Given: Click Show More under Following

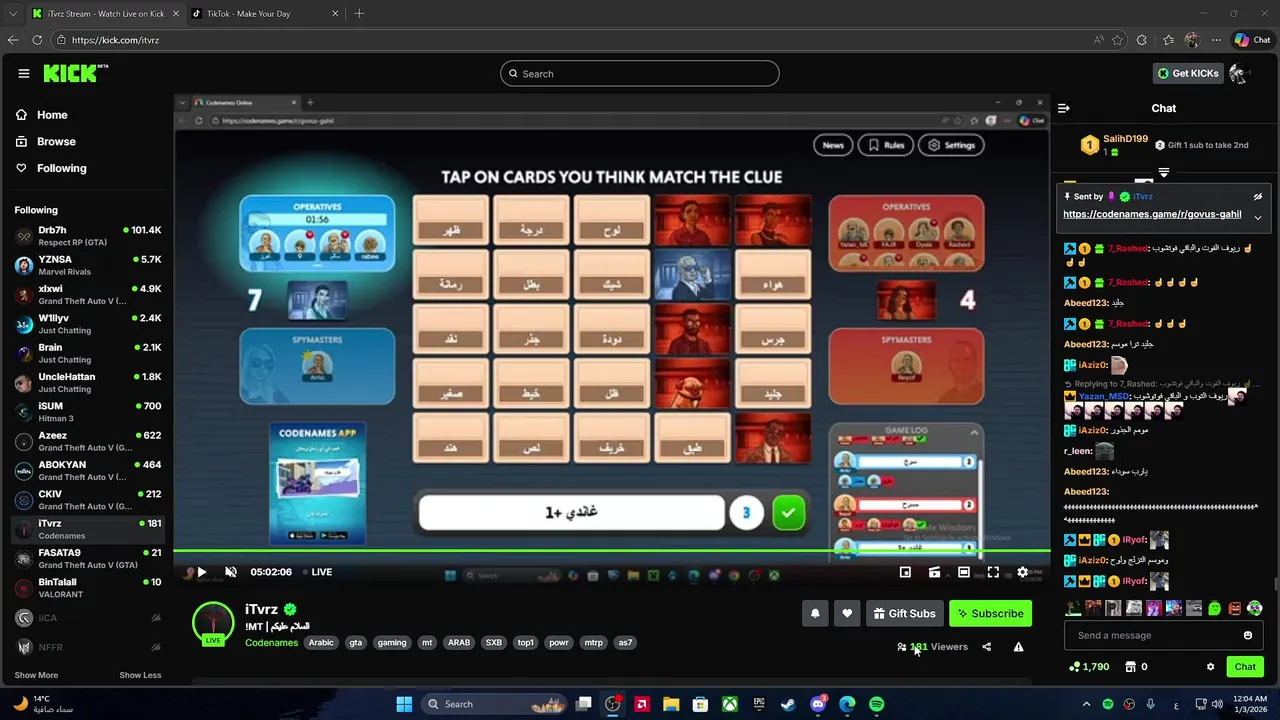Looking at the screenshot, I should [x=36, y=675].
